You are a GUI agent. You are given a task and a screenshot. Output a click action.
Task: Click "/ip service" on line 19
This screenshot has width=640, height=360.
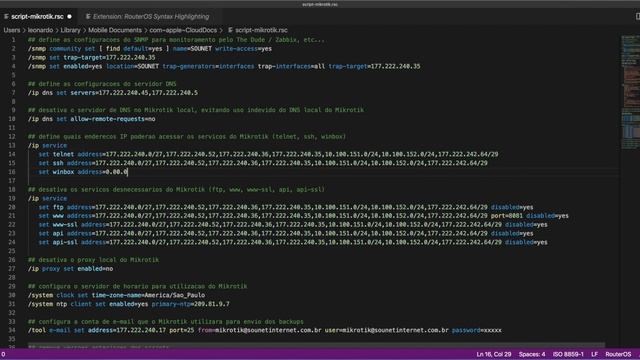47,198
